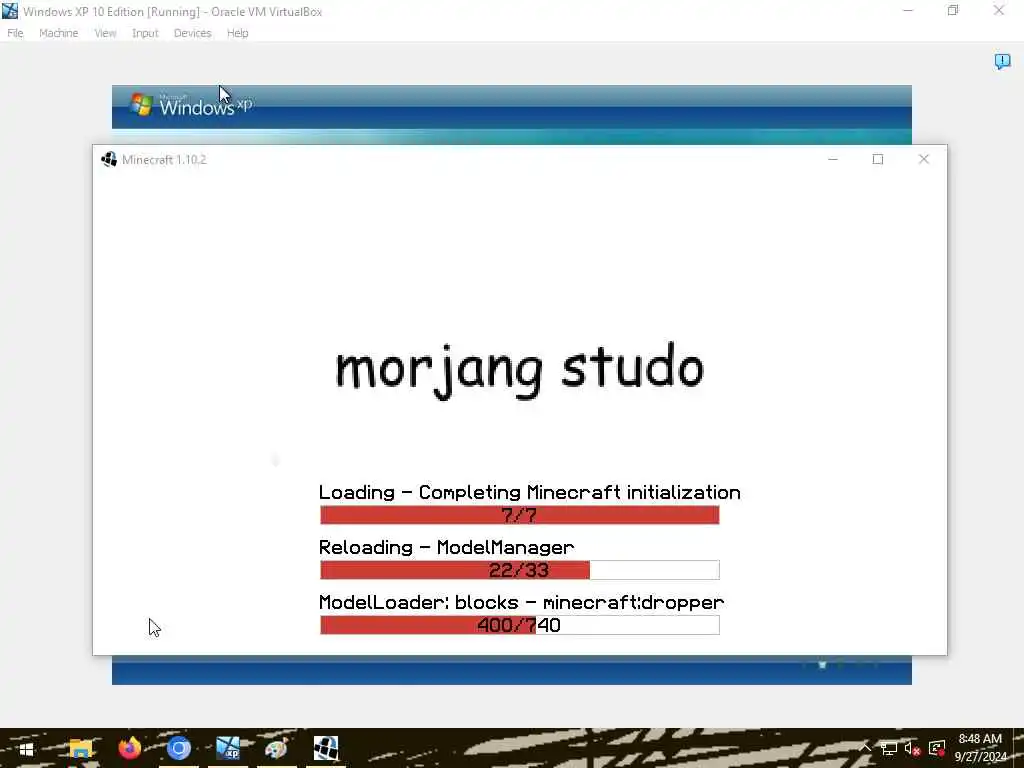Open the File menu in VirtualBox
The image size is (1024, 768).
click(15, 33)
